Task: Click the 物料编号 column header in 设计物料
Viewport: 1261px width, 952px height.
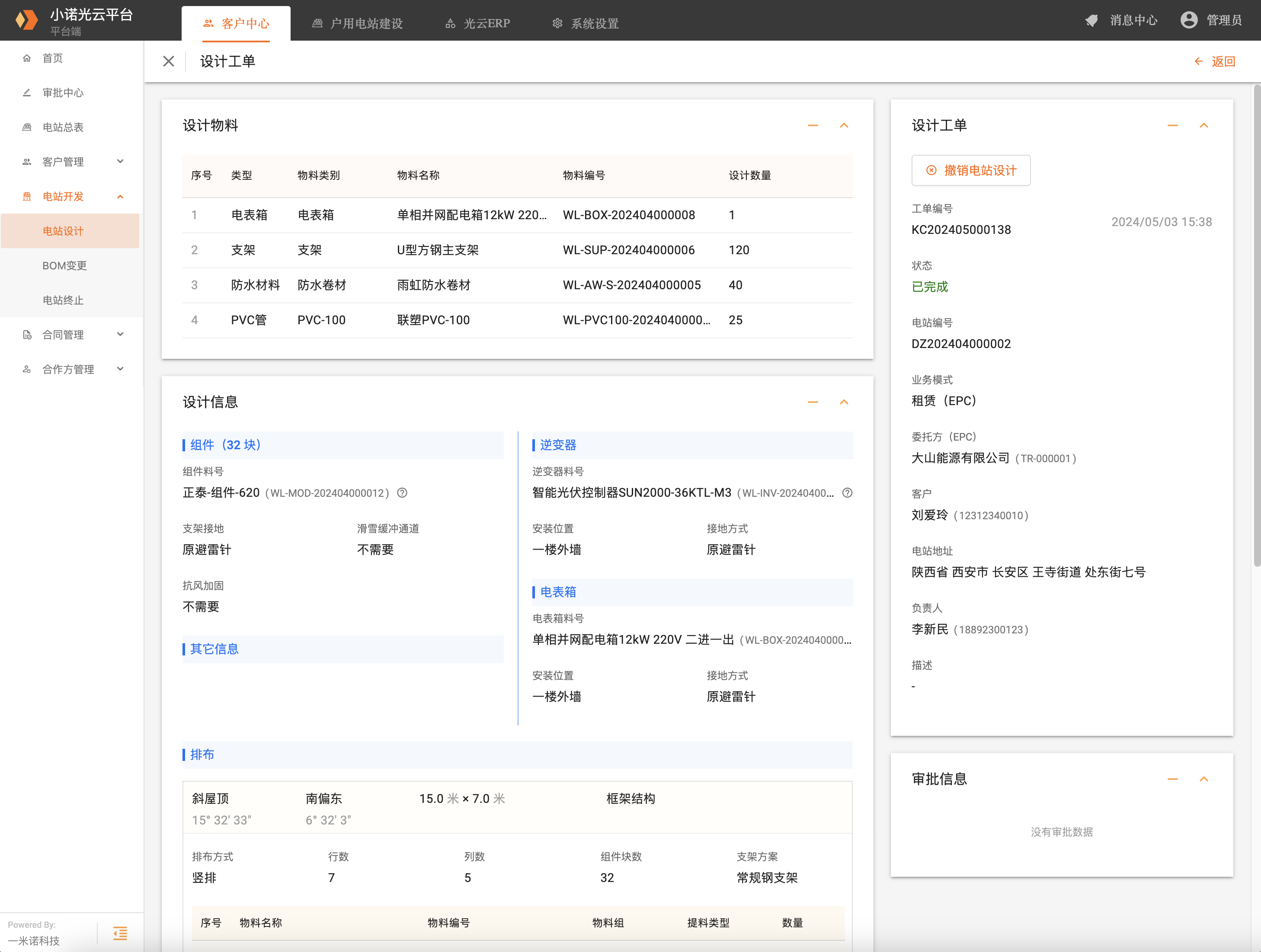Action: [x=584, y=175]
